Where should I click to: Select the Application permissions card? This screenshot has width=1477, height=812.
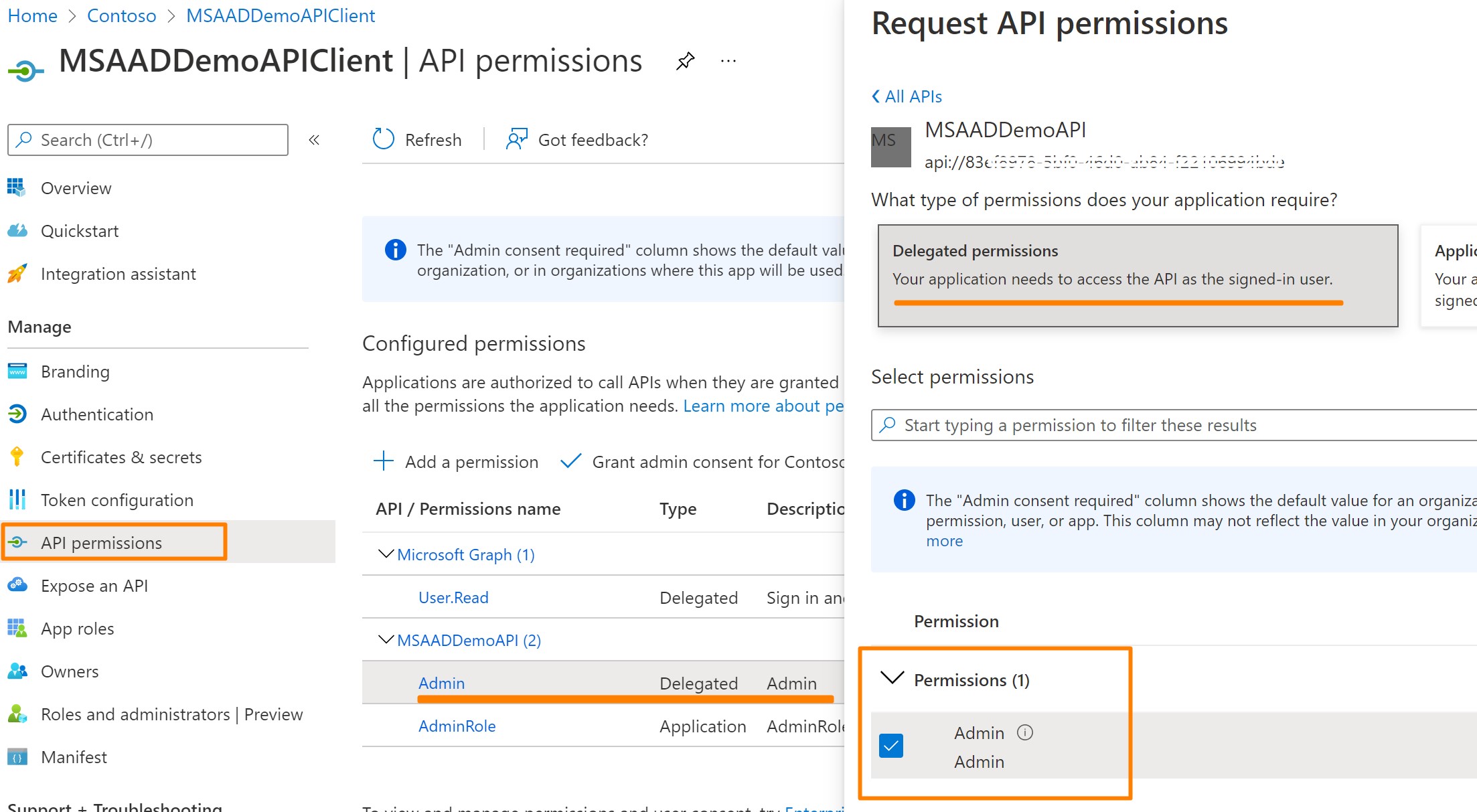click(1449, 276)
